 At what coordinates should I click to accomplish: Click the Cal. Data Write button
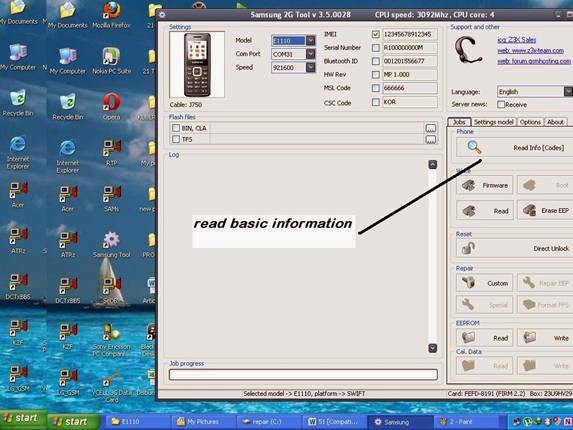click(x=545, y=365)
